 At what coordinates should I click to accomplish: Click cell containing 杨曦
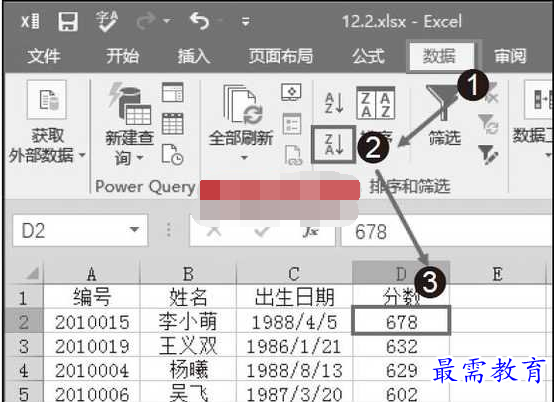click(x=188, y=370)
